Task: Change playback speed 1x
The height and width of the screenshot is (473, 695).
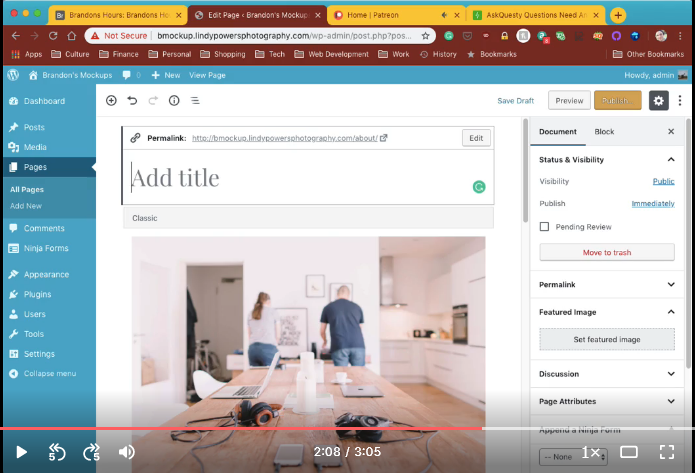Action: point(590,452)
